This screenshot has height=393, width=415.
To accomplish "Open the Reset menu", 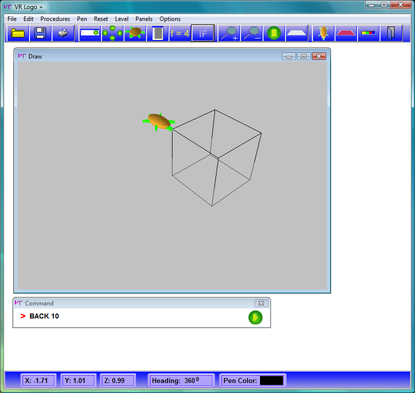I will click(x=101, y=19).
